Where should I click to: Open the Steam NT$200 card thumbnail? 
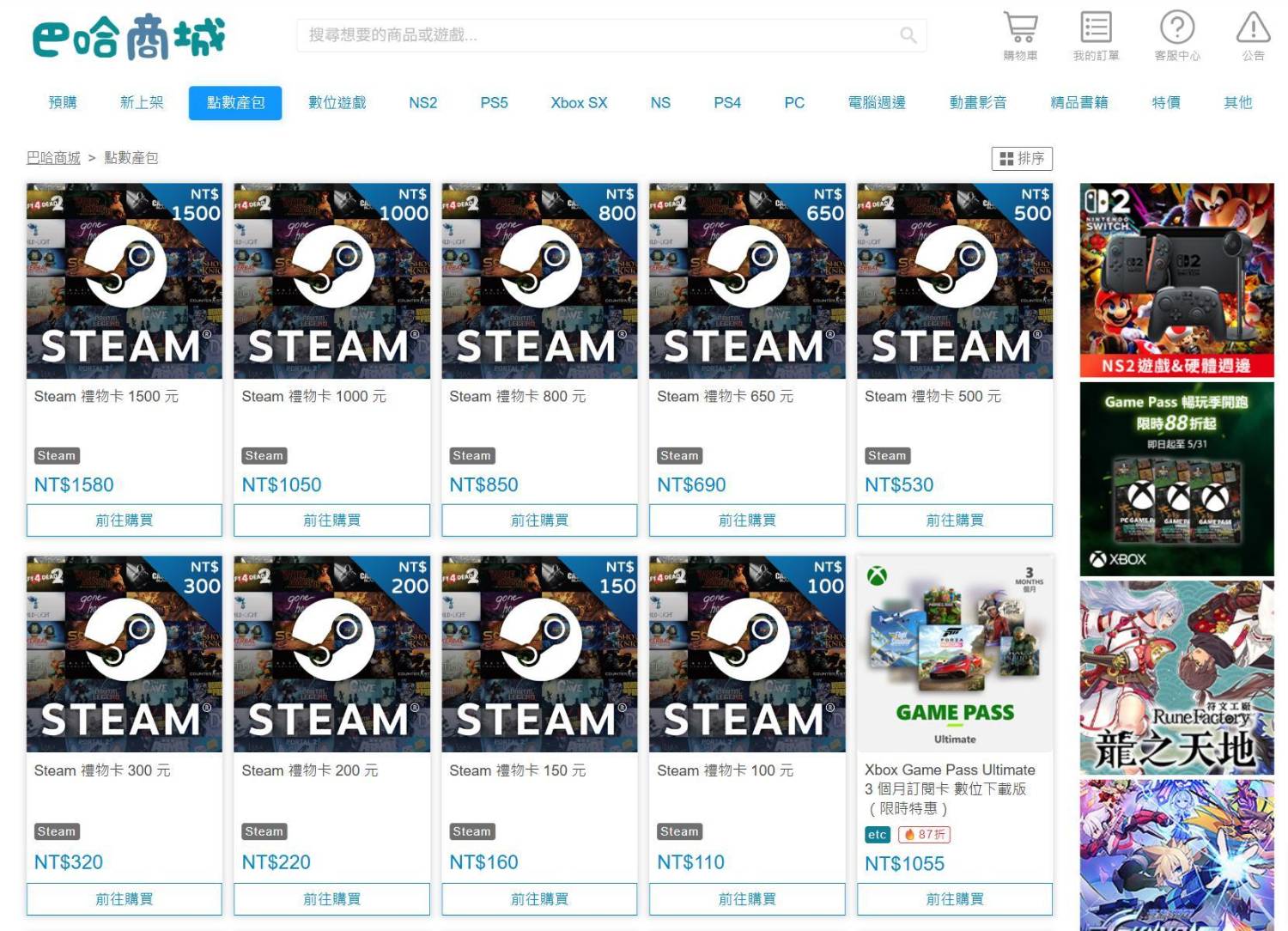(x=332, y=654)
